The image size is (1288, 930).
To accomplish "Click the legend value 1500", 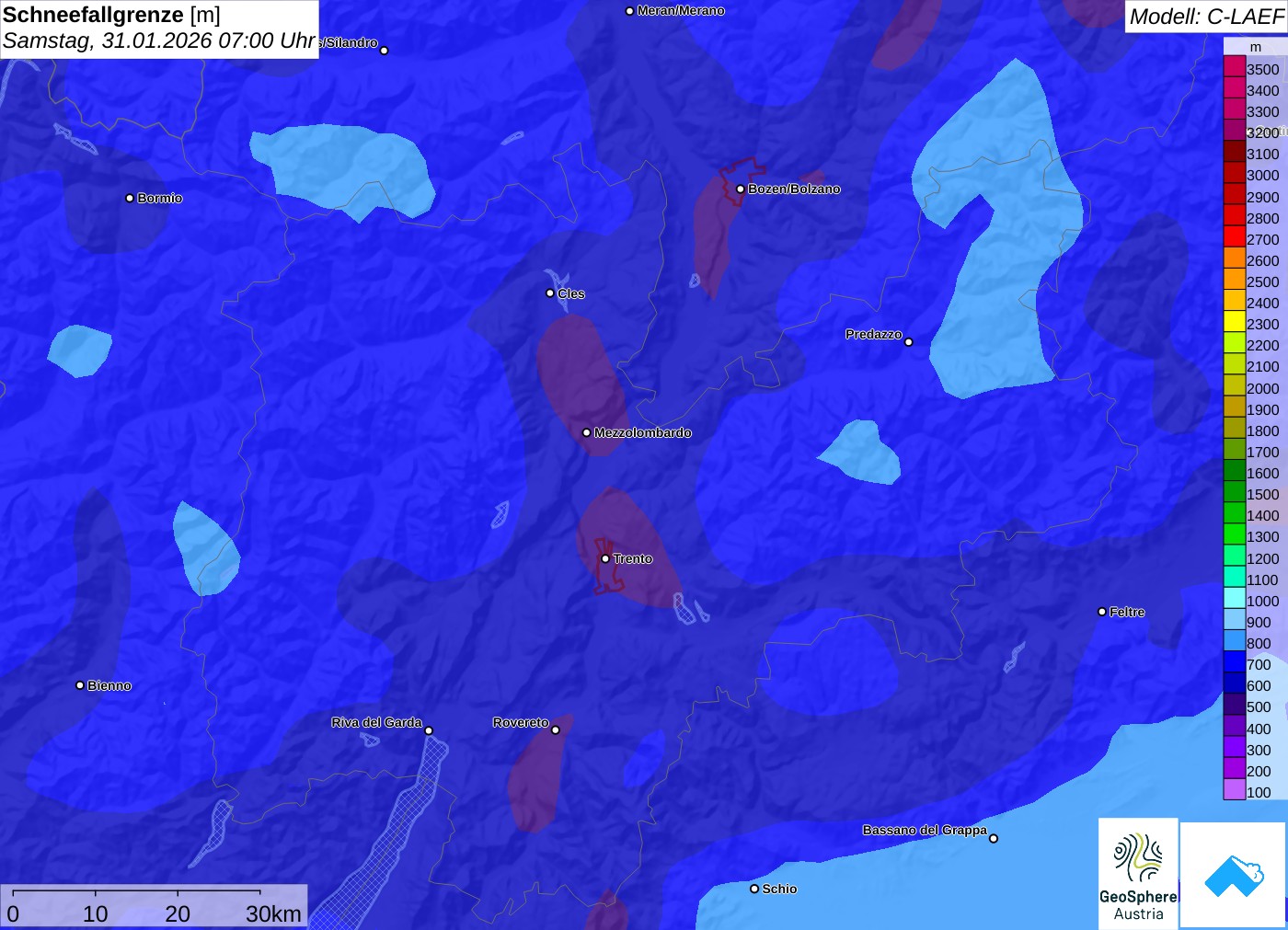I will click(1263, 494).
